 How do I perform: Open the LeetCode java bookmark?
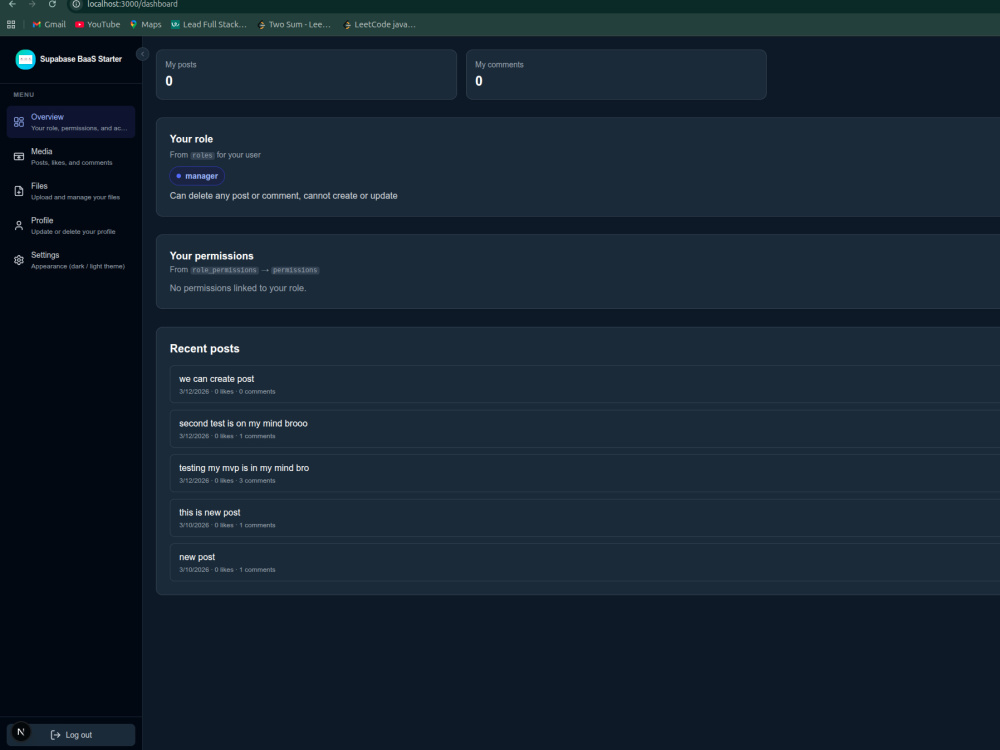coord(379,25)
